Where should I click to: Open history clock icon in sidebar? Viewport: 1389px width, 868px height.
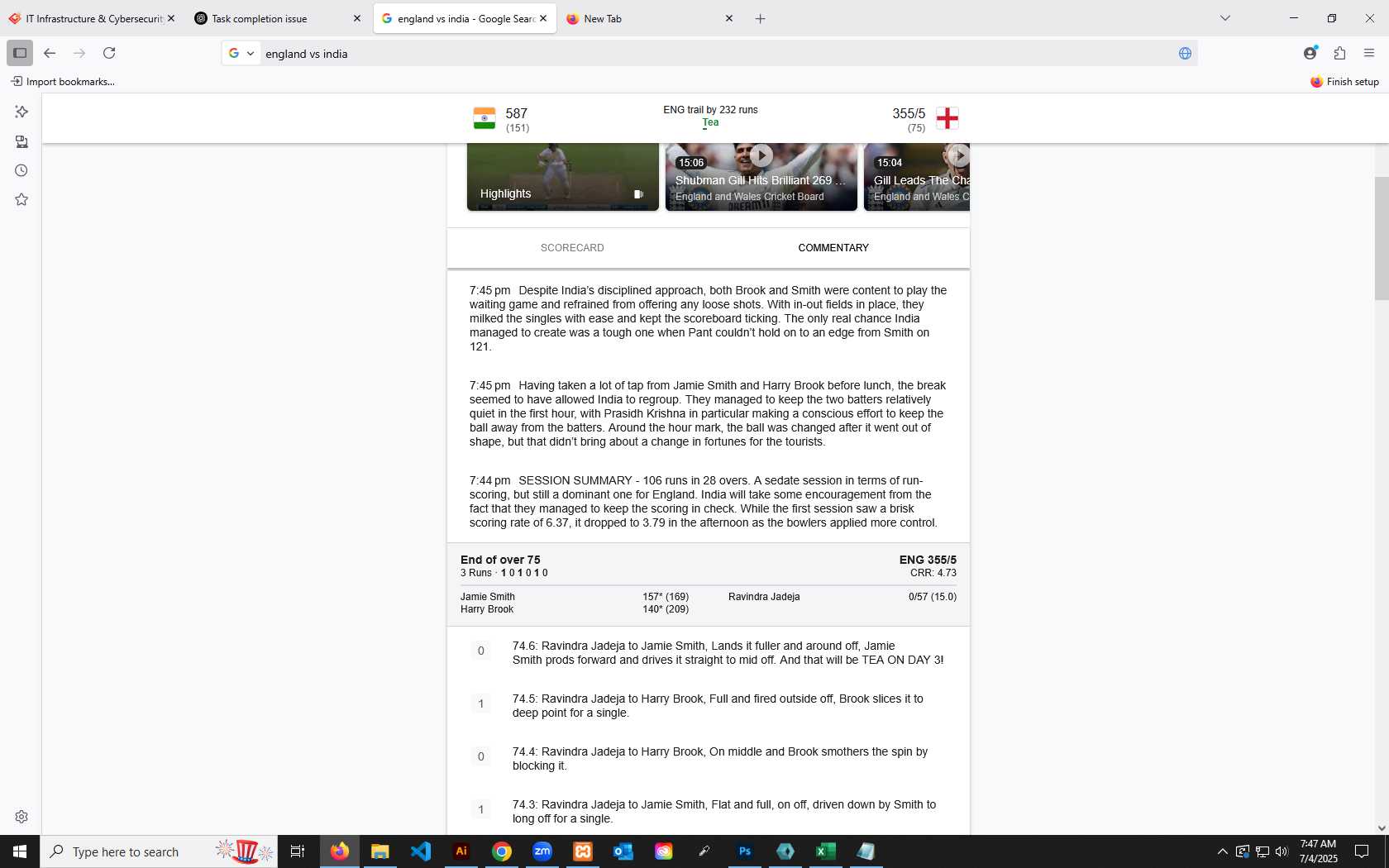pyautogui.click(x=21, y=170)
